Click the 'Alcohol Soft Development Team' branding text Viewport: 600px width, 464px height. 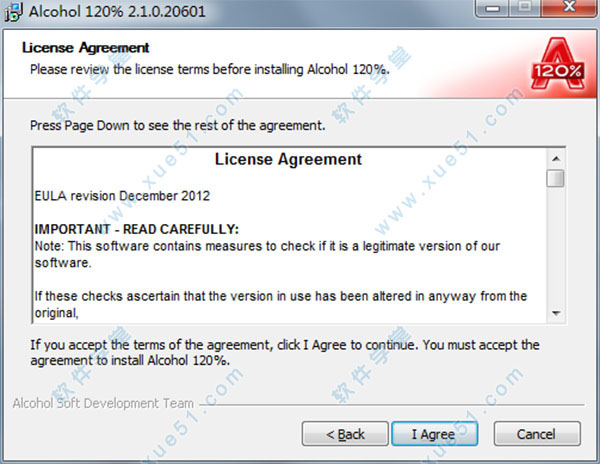tap(103, 403)
